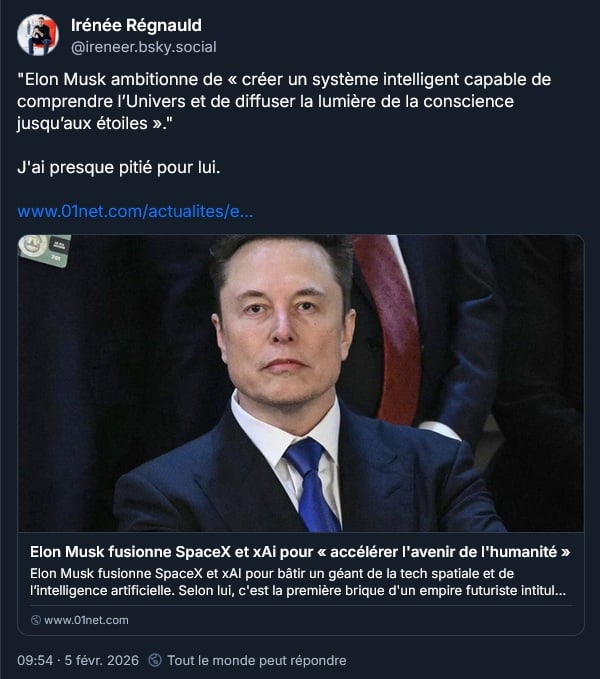600x679 pixels.
Task: Open Irénée Régnauld's profile avatar
Action: click(38, 35)
